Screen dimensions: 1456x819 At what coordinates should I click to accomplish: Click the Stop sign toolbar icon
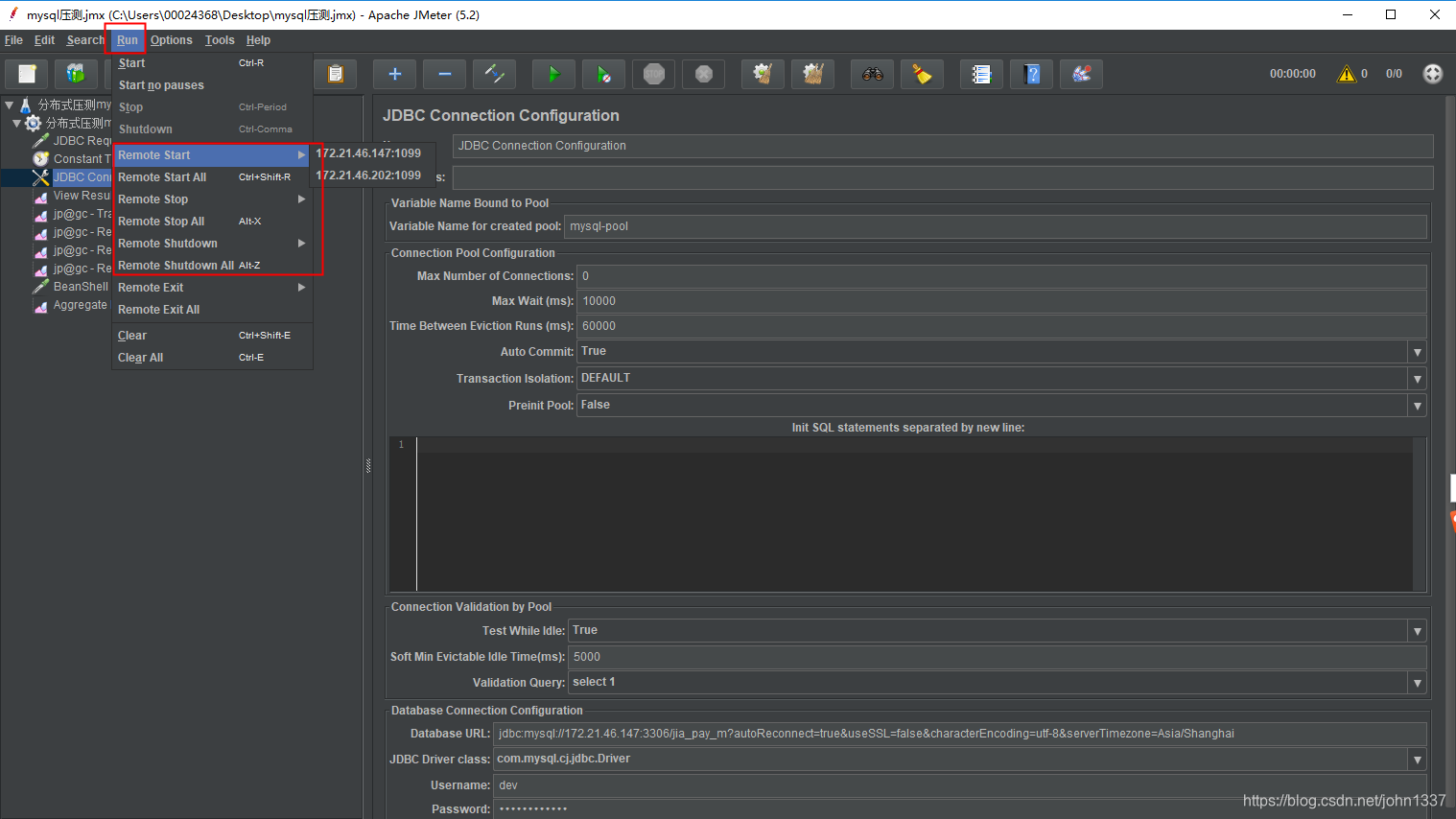tap(653, 74)
